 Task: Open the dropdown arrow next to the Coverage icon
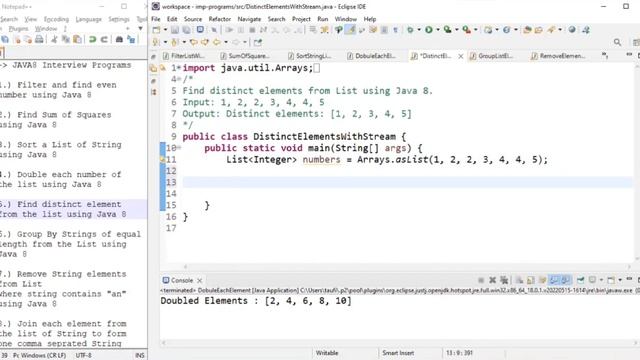pyautogui.click(x=456, y=30)
